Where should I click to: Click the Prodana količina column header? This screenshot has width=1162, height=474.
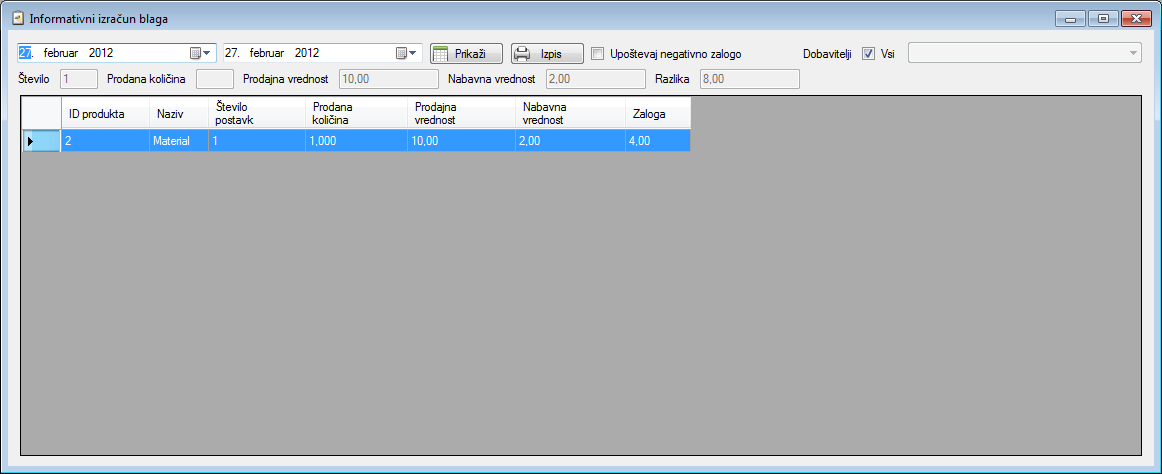354,114
